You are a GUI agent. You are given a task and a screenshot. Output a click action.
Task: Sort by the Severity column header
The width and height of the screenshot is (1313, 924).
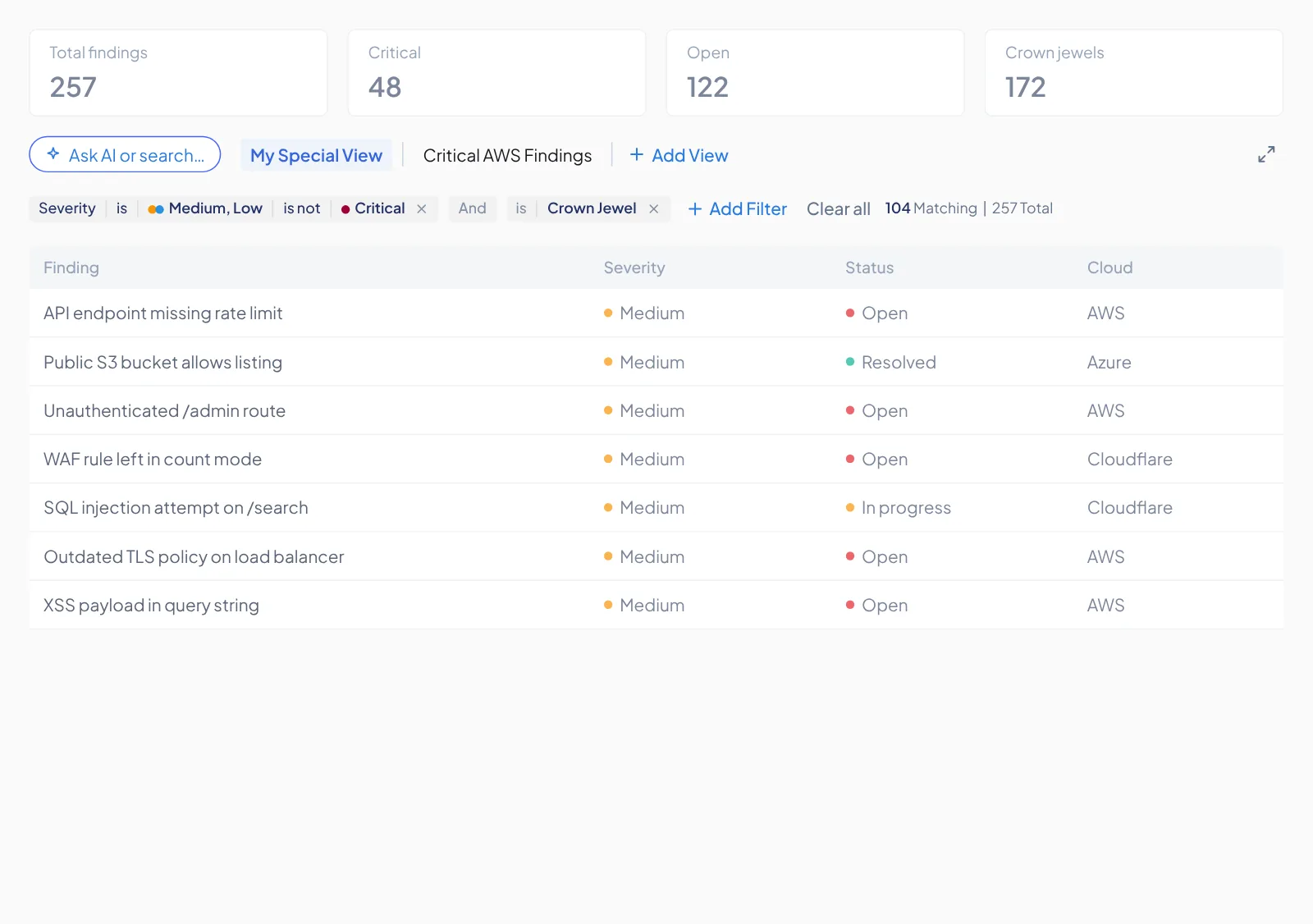pyautogui.click(x=634, y=268)
